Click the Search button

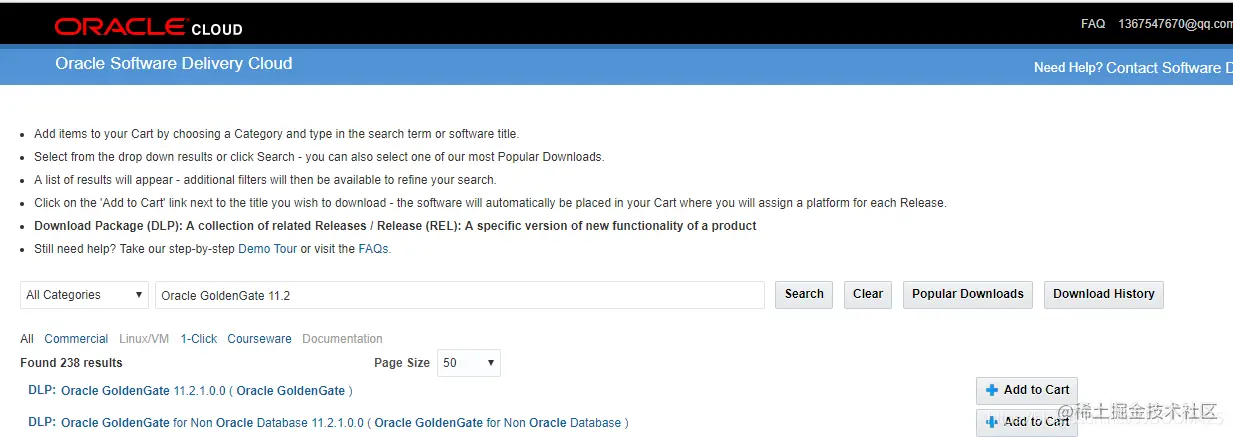tap(804, 295)
